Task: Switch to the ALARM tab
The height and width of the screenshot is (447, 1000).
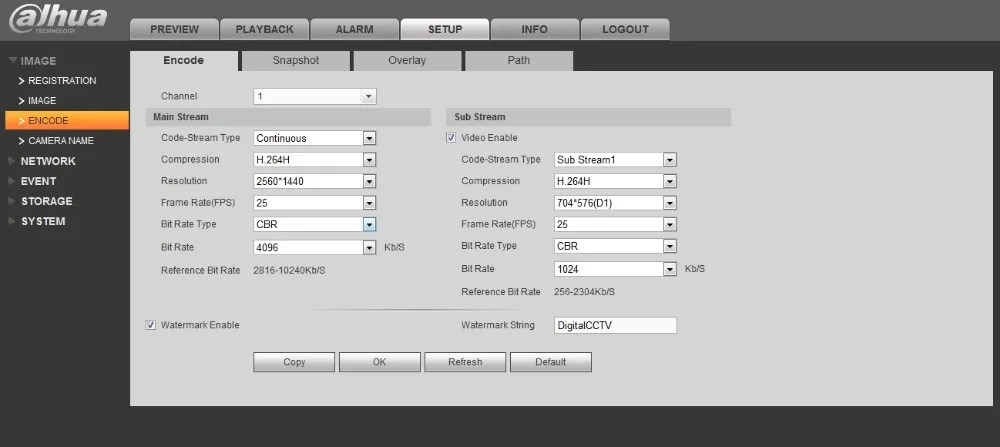Action: [355, 29]
